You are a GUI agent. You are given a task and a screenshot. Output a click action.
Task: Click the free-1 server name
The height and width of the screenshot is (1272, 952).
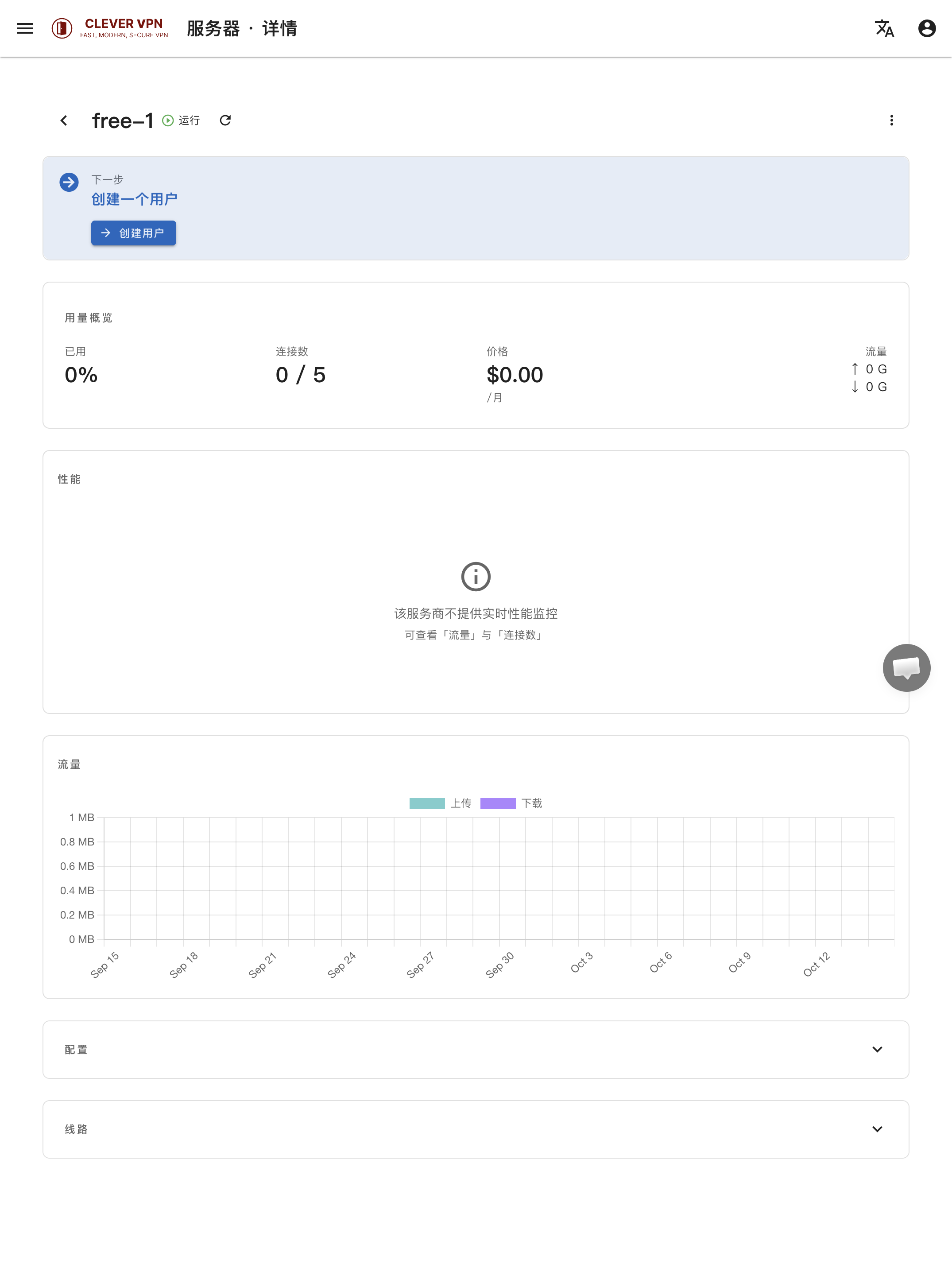pos(123,121)
